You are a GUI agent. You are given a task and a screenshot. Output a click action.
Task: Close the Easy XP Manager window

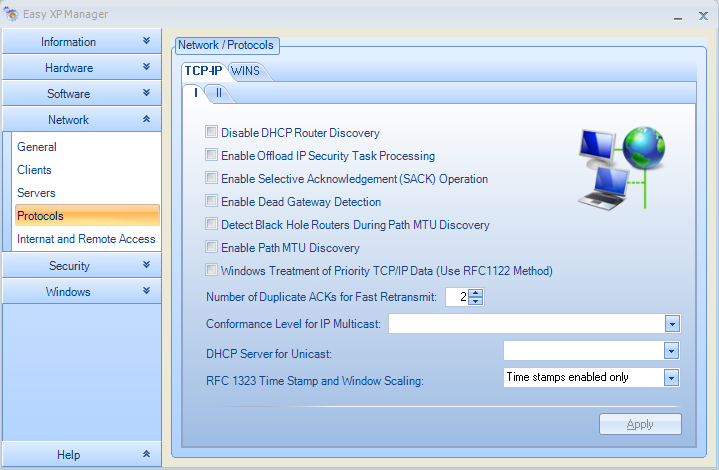703,16
